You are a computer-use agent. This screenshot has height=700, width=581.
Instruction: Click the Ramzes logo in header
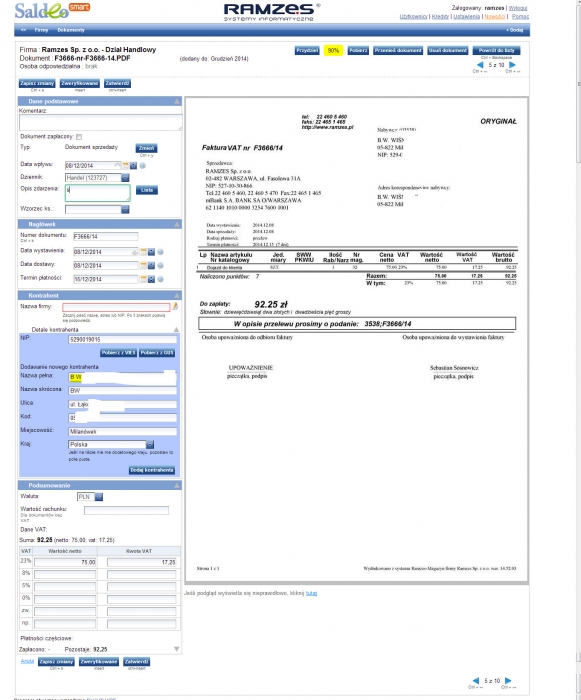(272, 12)
